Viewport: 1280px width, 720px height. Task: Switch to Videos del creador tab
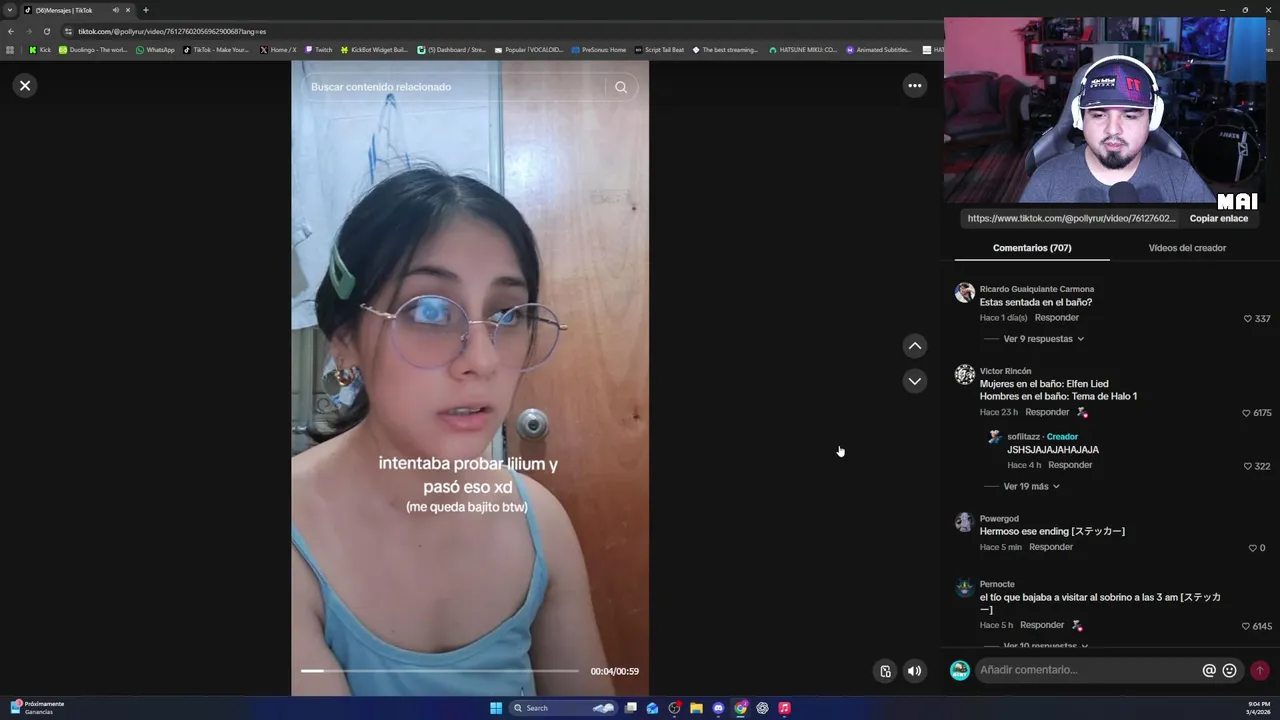pos(1187,248)
